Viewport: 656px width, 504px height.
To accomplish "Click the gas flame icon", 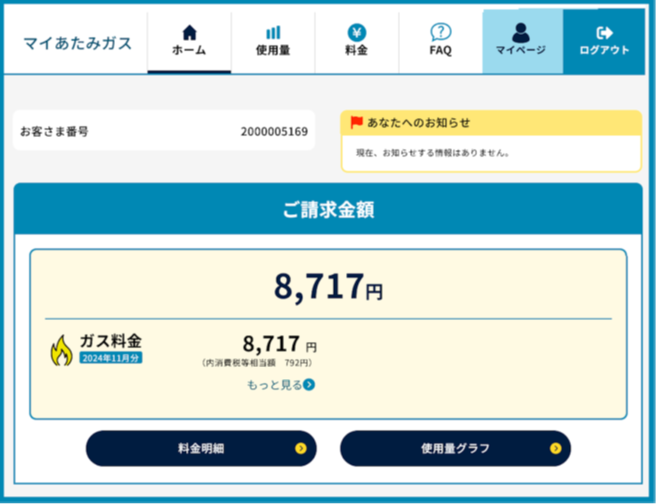I will (61, 349).
